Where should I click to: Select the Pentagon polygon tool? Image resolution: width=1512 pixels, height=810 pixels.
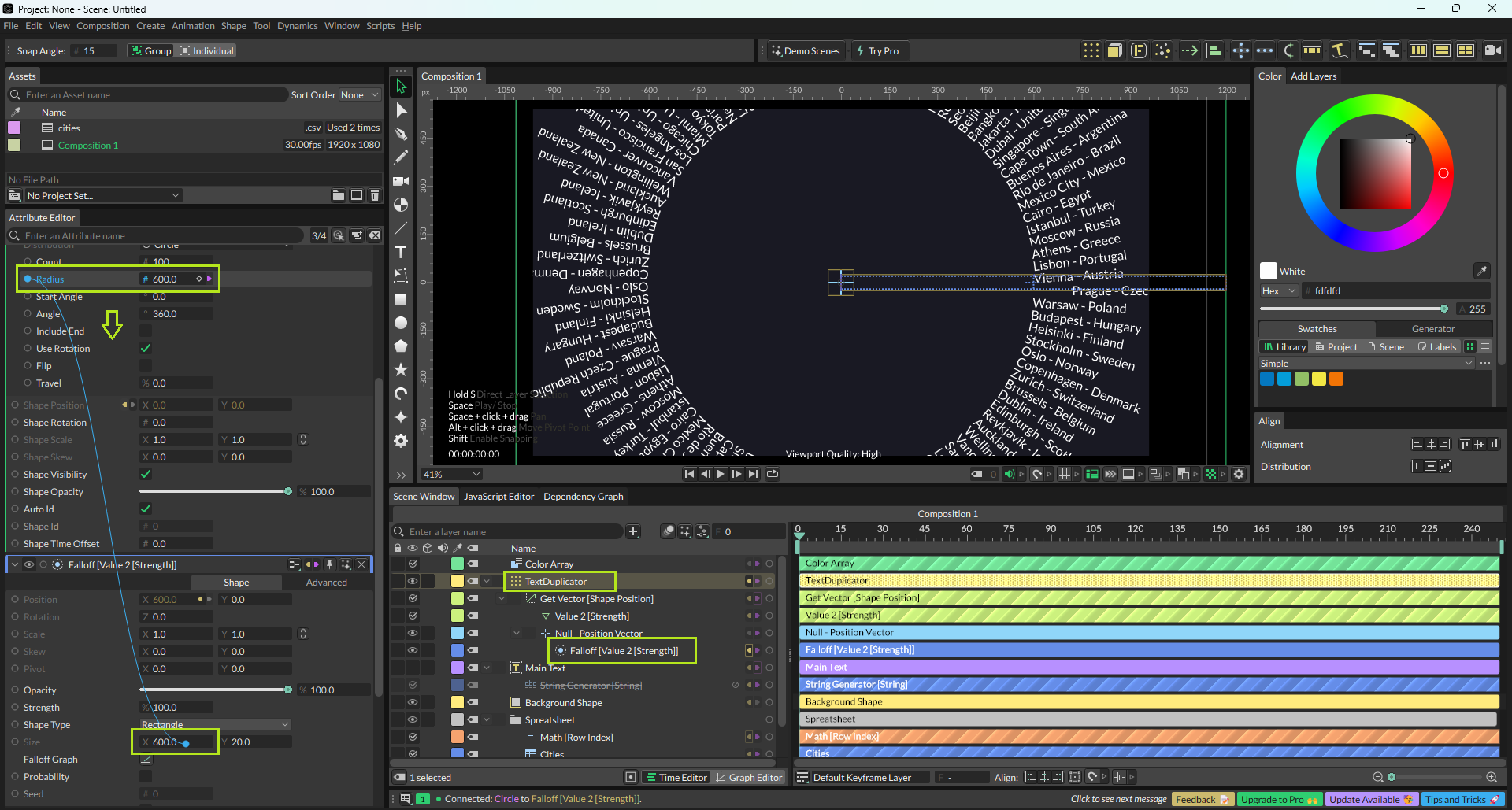pyautogui.click(x=401, y=346)
